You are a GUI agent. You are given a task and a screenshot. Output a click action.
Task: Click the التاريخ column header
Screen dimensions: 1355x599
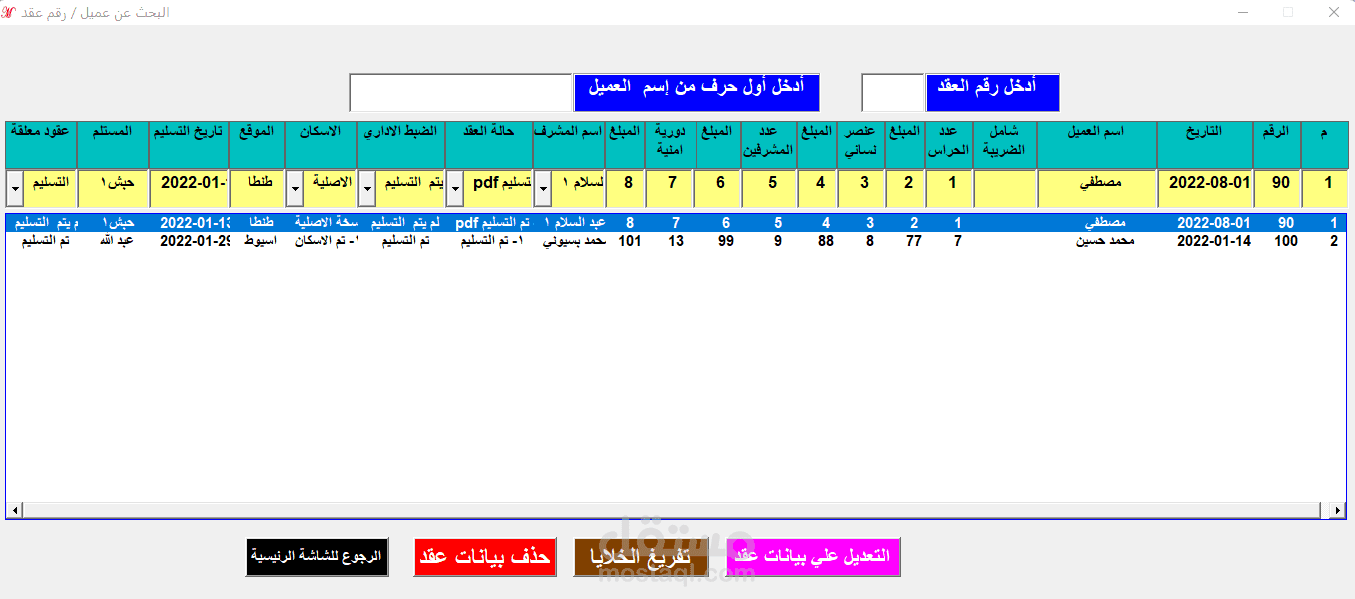click(x=1205, y=144)
